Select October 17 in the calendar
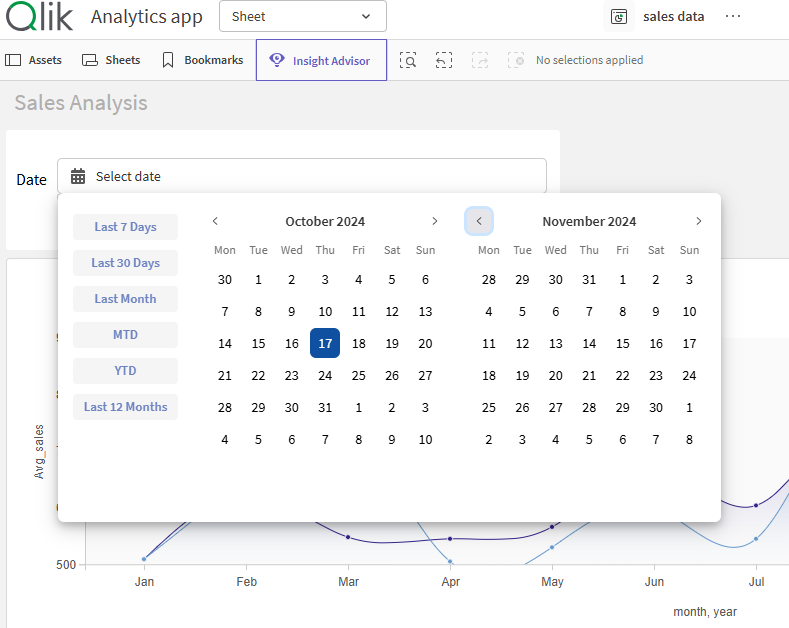The image size is (789, 628). (325, 343)
